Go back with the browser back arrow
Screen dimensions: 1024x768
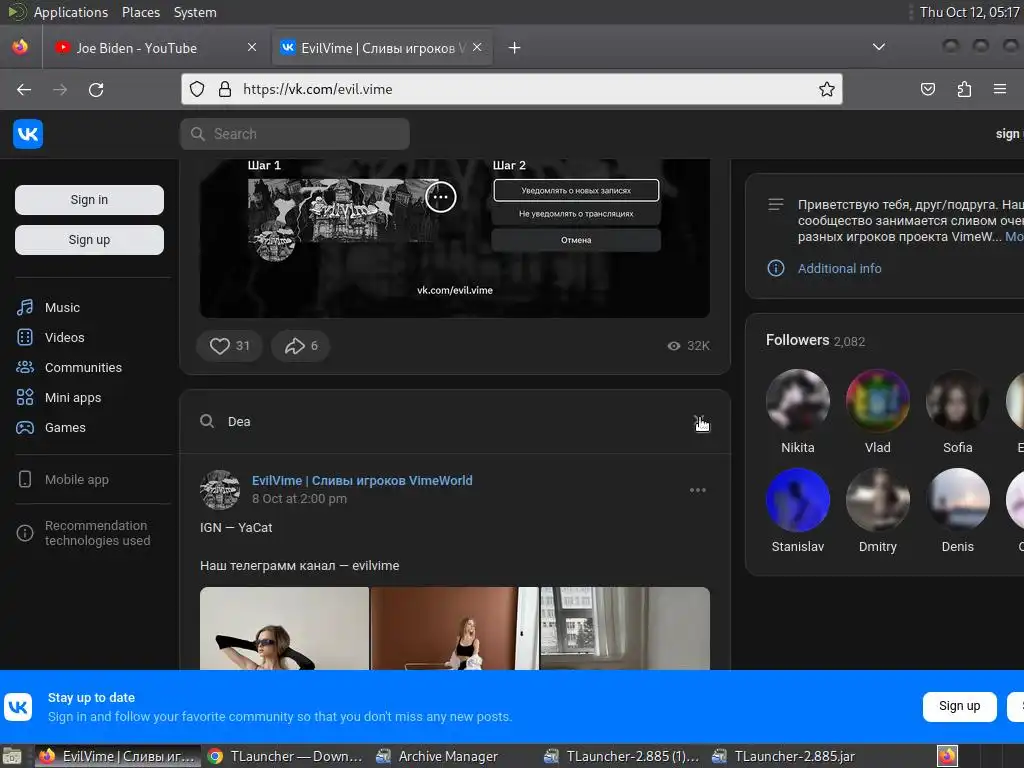[x=24, y=89]
